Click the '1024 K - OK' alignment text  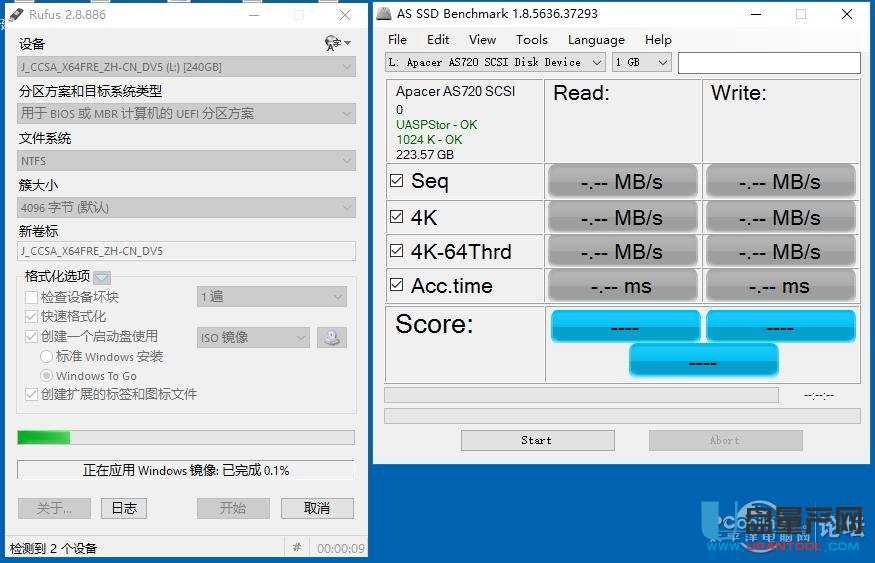[x=429, y=139]
